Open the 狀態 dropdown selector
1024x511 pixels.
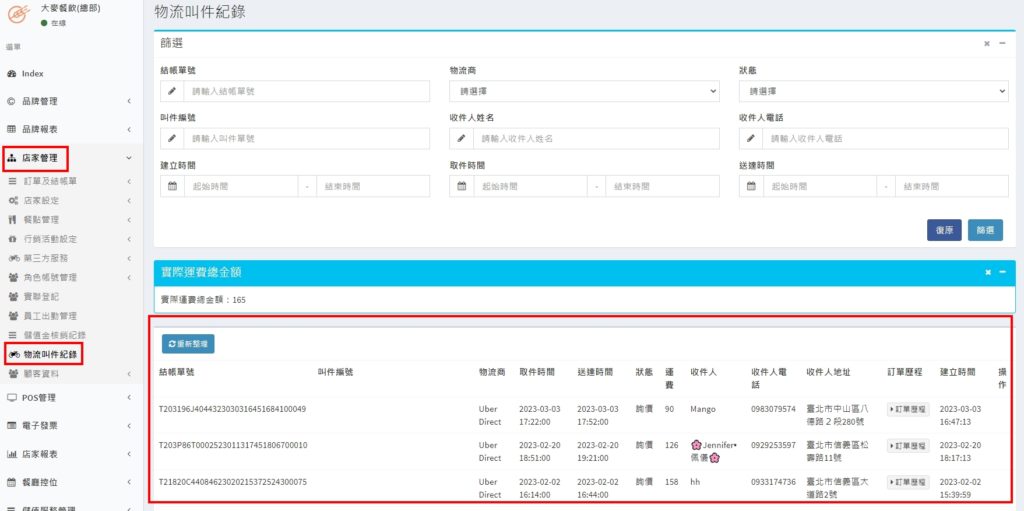[873, 91]
